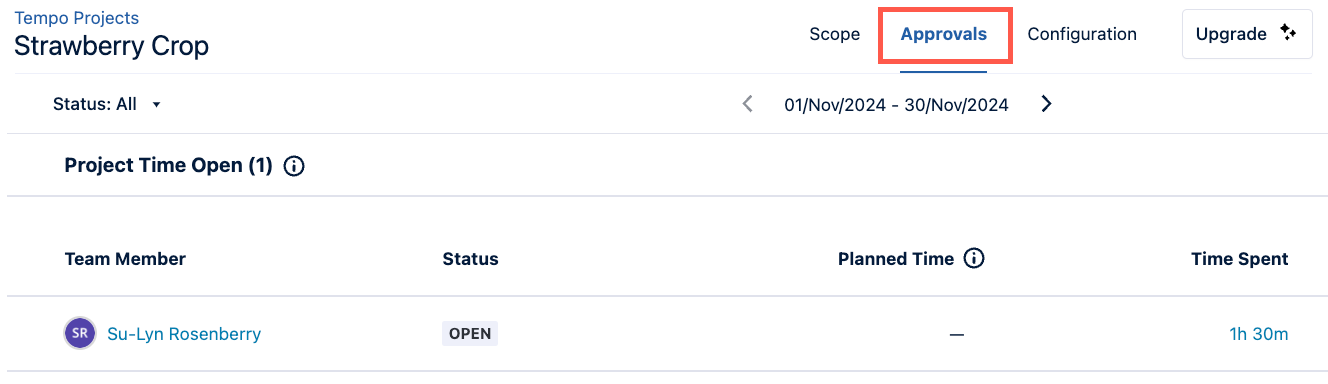Open the 01/Nov/2024 - 30/Nov/2024 date range
The height and width of the screenshot is (384, 1328).
896,104
